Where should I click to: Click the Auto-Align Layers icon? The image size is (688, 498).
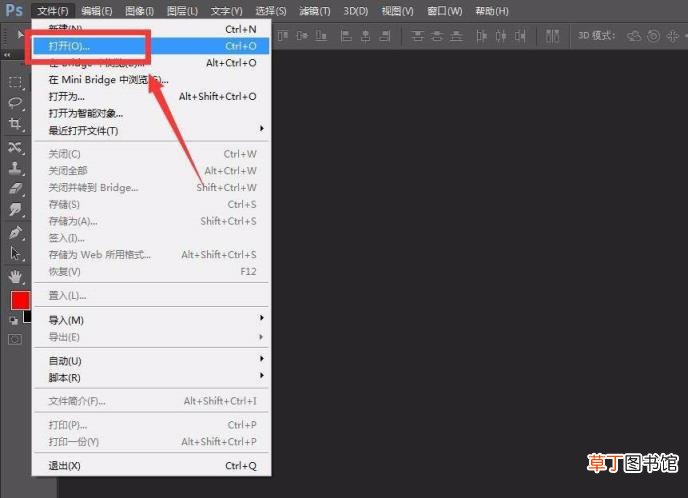point(552,36)
